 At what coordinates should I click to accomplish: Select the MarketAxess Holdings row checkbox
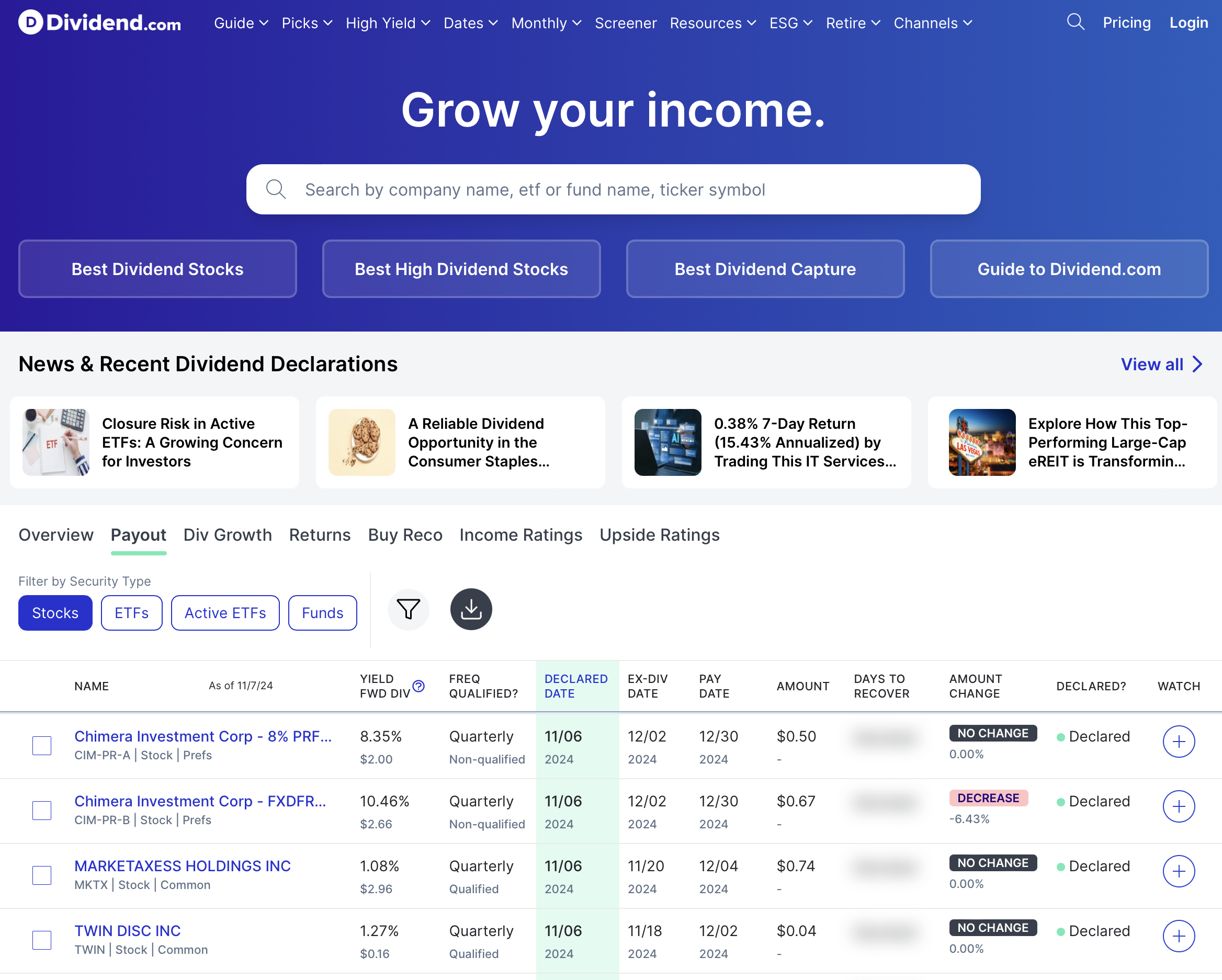(x=42, y=875)
